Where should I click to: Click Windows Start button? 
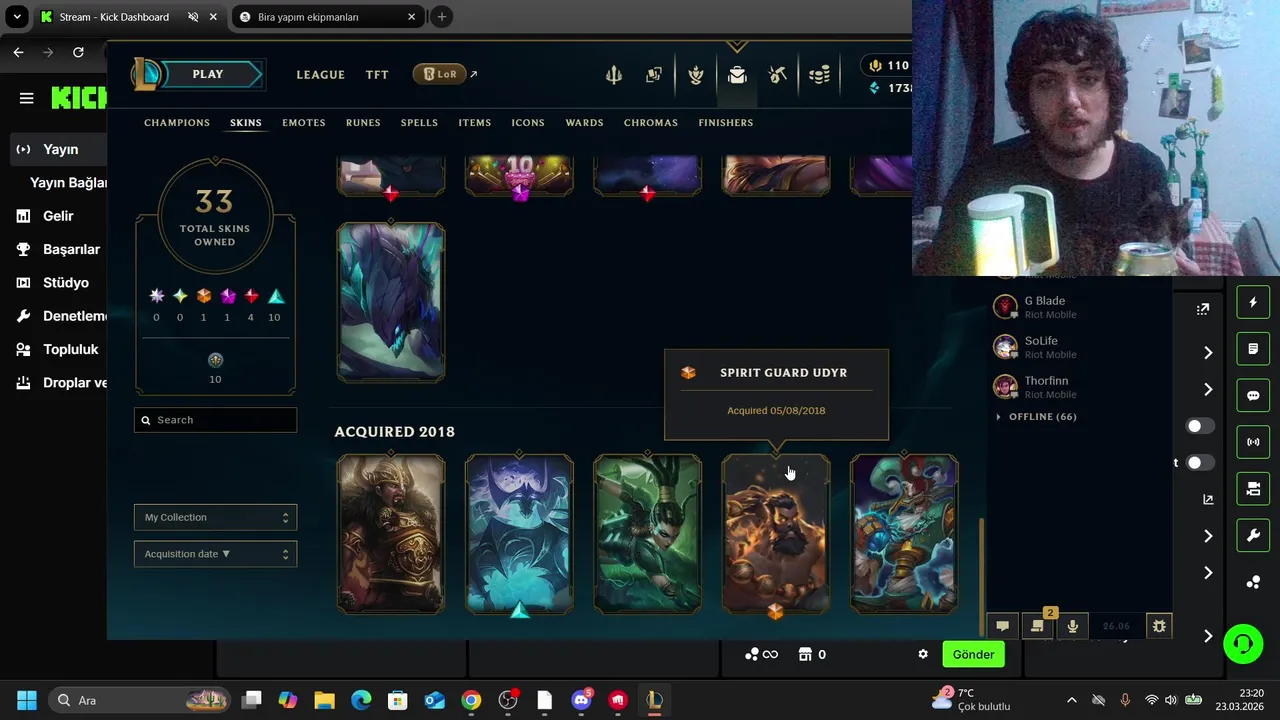coord(27,700)
